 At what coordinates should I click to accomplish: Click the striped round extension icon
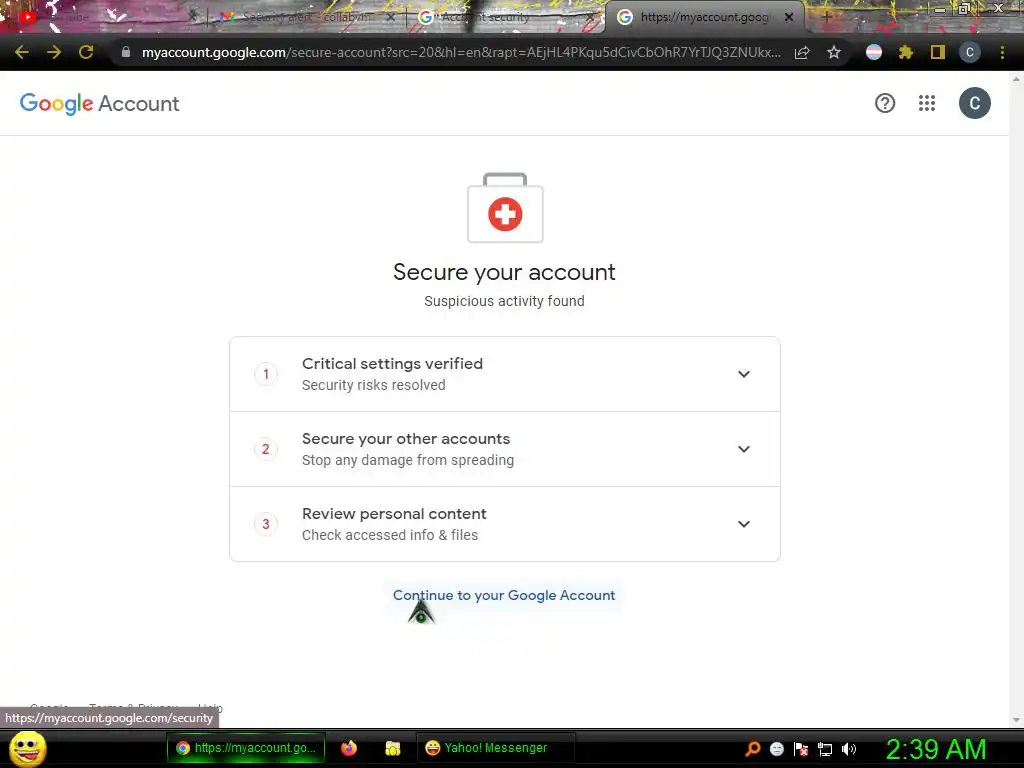pos(874,52)
